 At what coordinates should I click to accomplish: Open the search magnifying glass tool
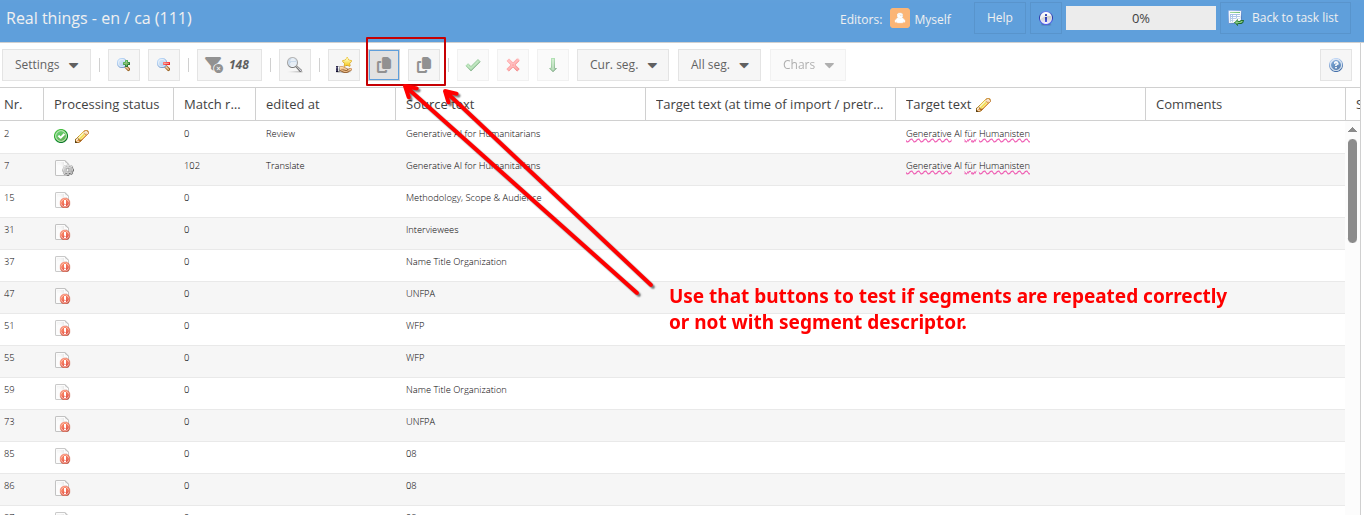[x=294, y=65]
